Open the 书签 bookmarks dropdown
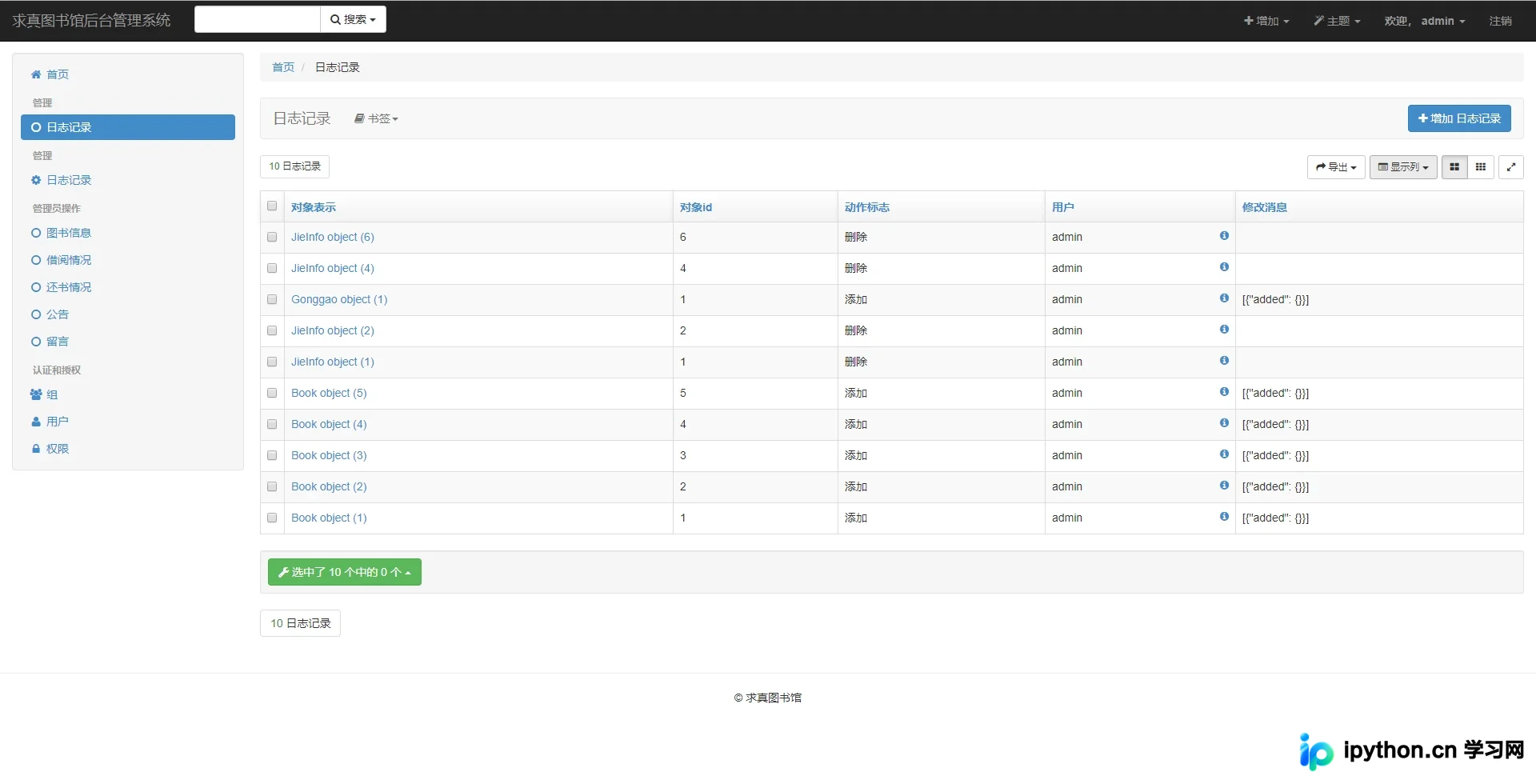The image size is (1536, 784). click(376, 118)
